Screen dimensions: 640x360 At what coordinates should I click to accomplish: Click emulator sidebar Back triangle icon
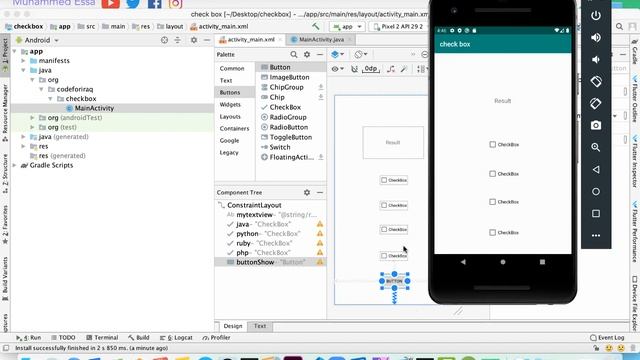(x=596, y=169)
